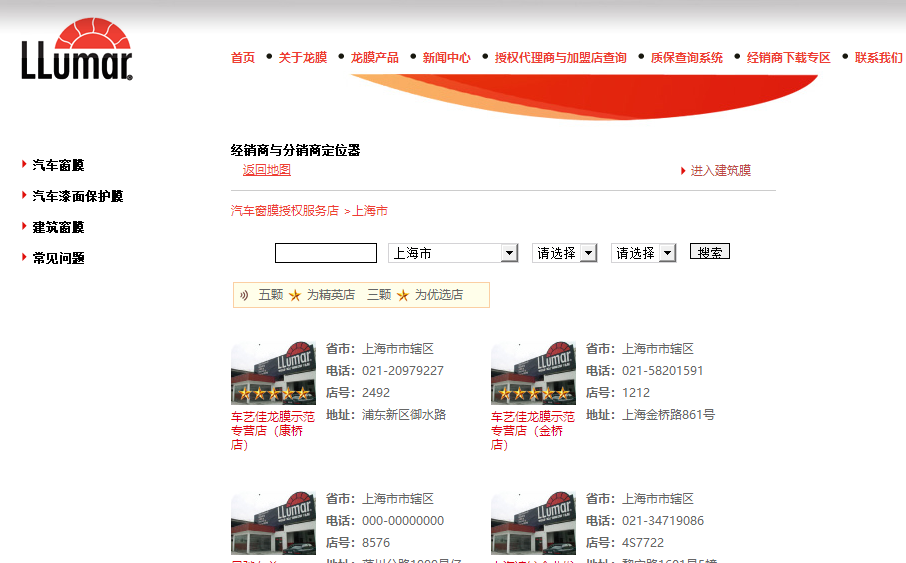The height and width of the screenshot is (563, 906).
Task: Open 经销商下载专区 menu item
Action: (789, 58)
